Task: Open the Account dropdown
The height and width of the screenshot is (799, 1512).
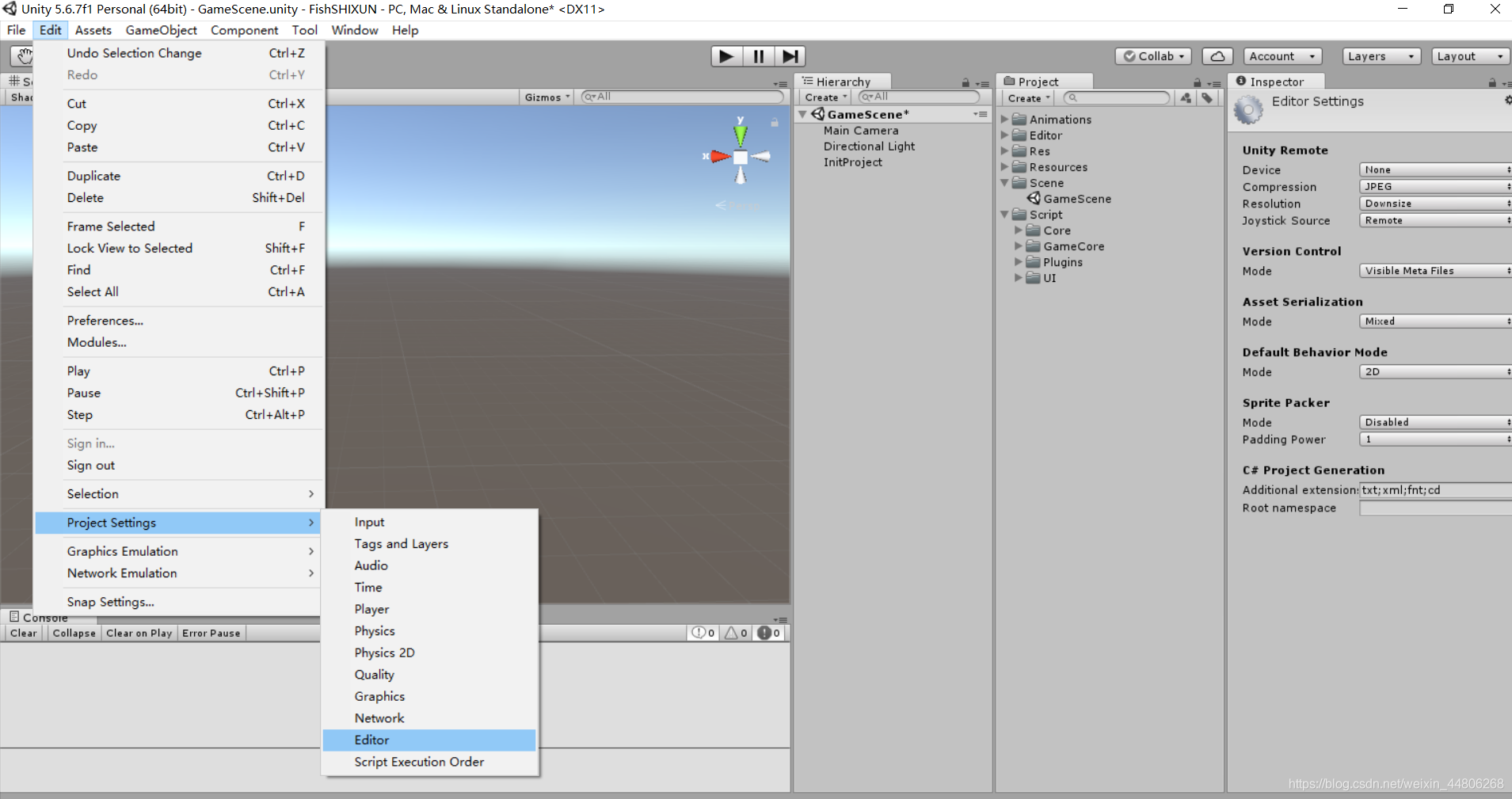Action: (1282, 56)
